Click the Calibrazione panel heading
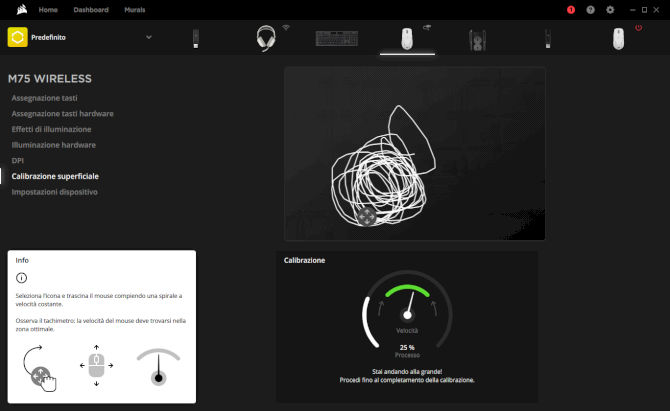The height and width of the screenshot is (411, 670). 304,260
